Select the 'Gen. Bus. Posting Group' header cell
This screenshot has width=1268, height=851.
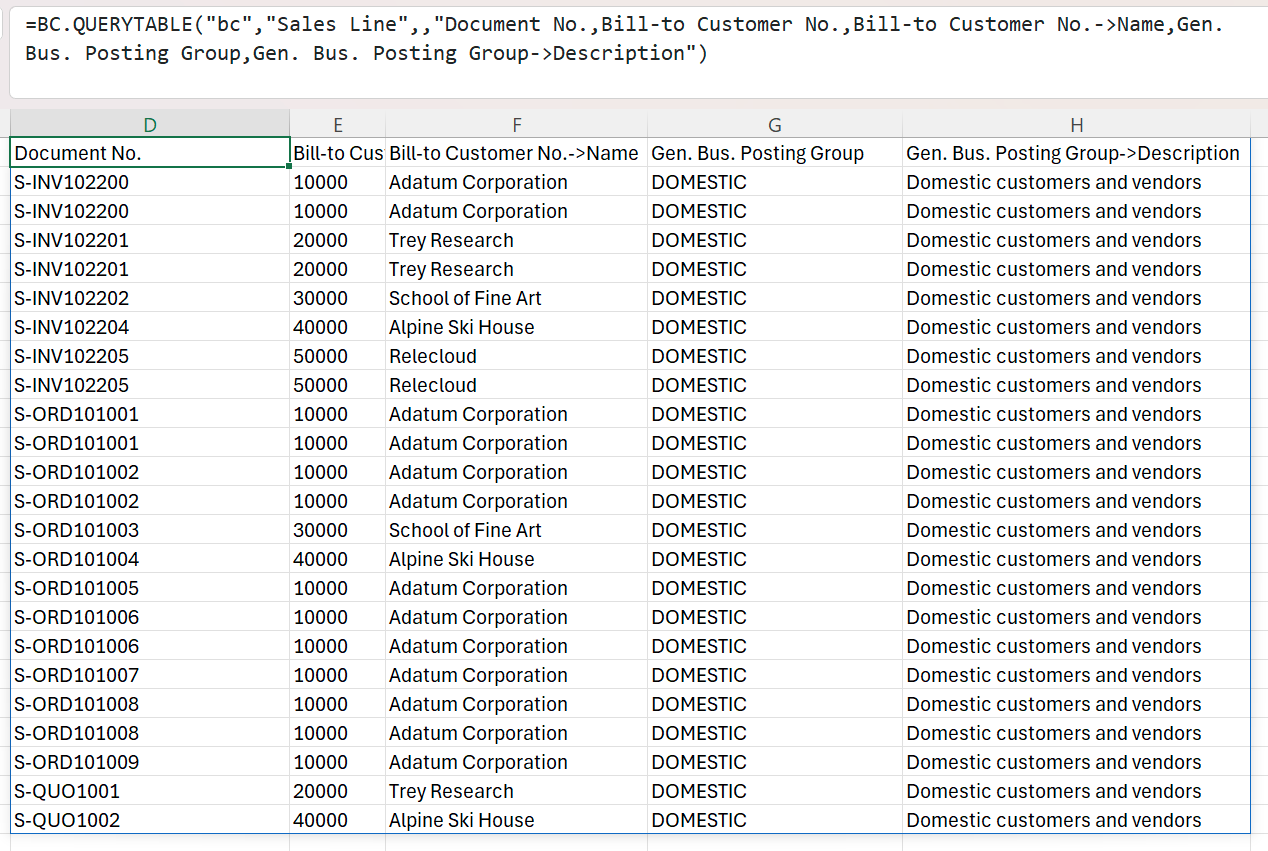click(775, 153)
